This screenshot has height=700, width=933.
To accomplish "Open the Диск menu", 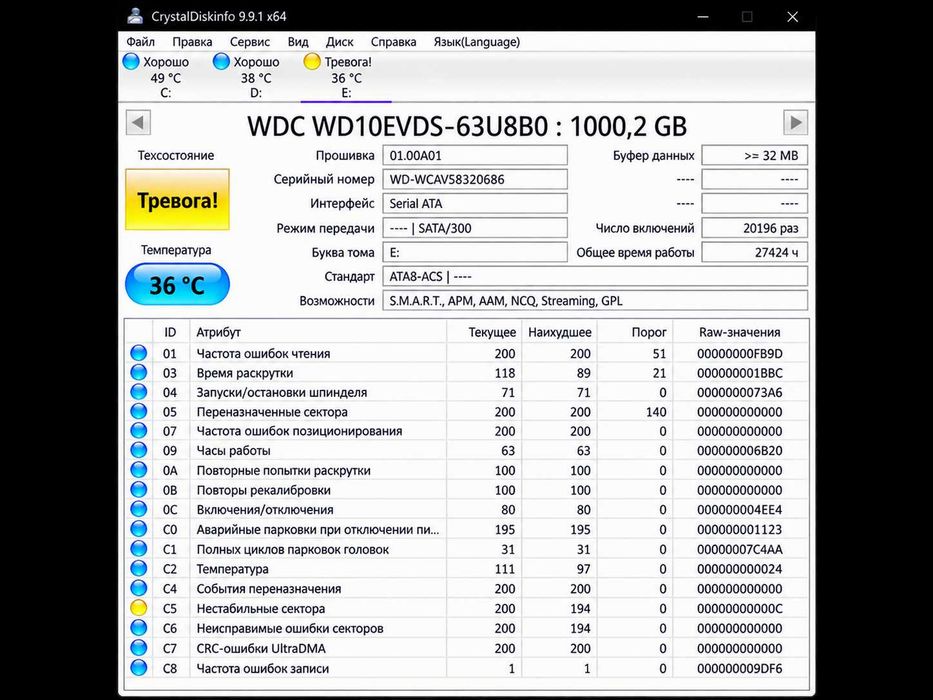I will click(340, 42).
